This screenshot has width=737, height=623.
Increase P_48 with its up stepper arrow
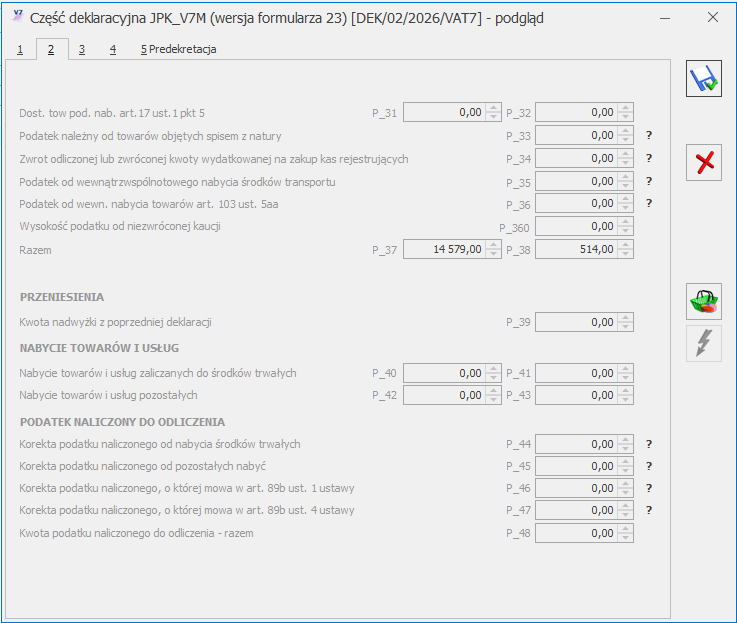coord(626,529)
